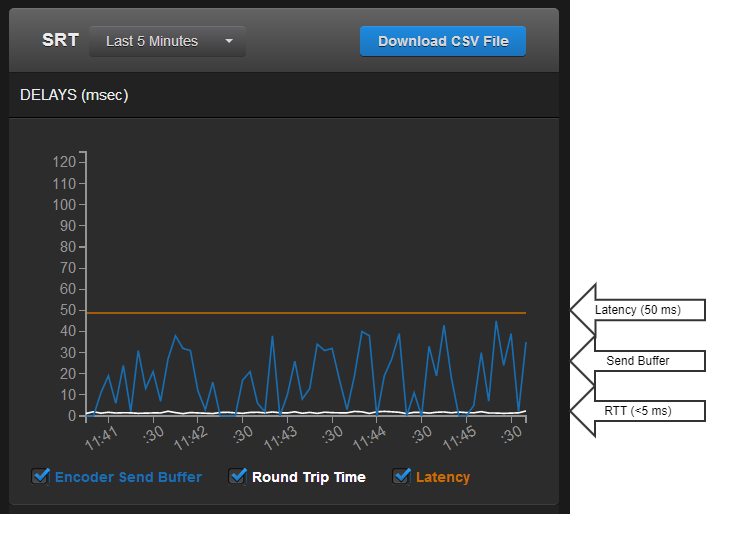
Task: Click the 11:41 time axis label
Action: [102, 438]
